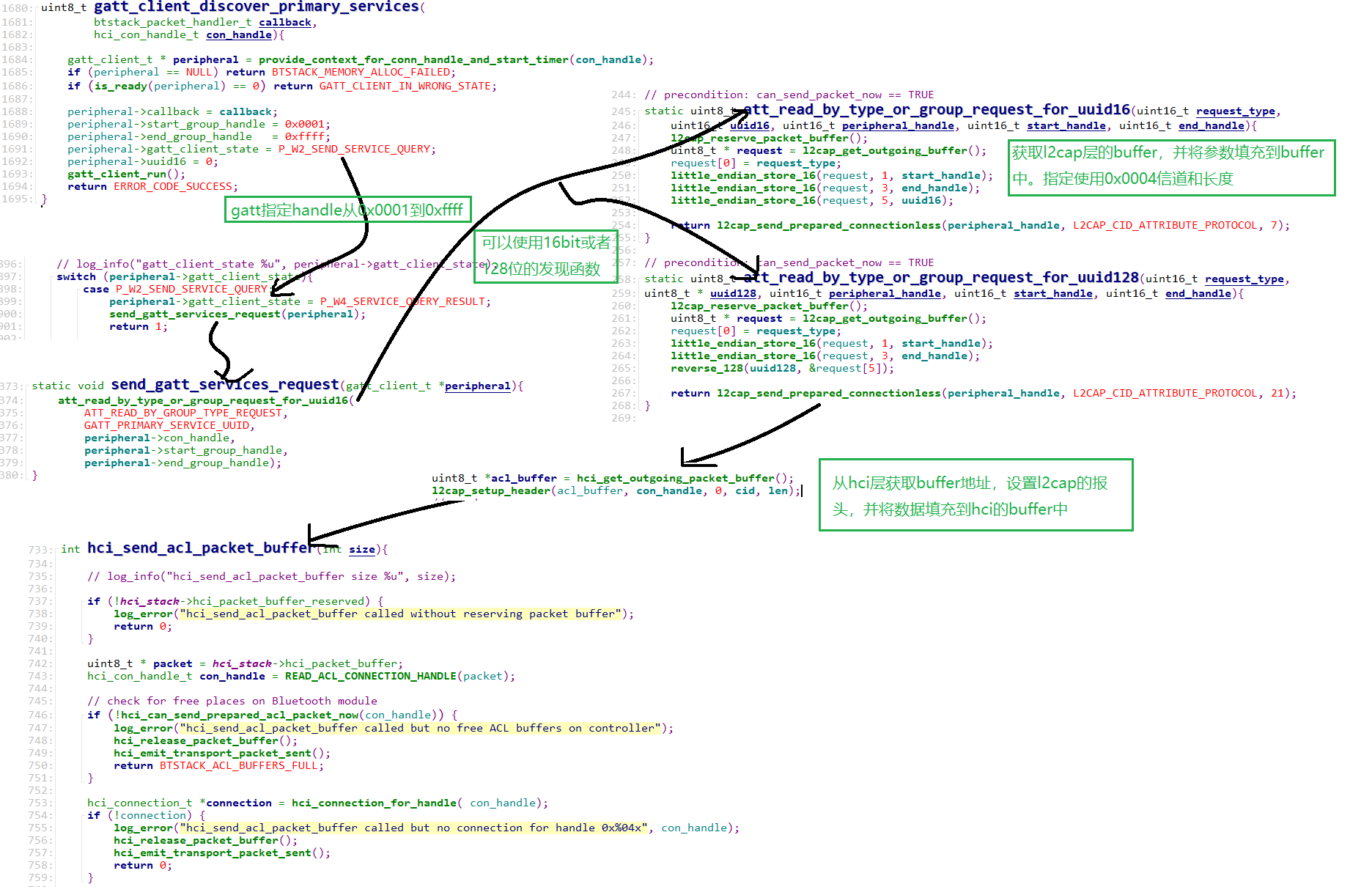The height and width of the screenshot is (887, 1372).
Task: Click att_read_by_type_or_group_request_for_uuid16 call on line 374
Action: click(x=203, y=401)
